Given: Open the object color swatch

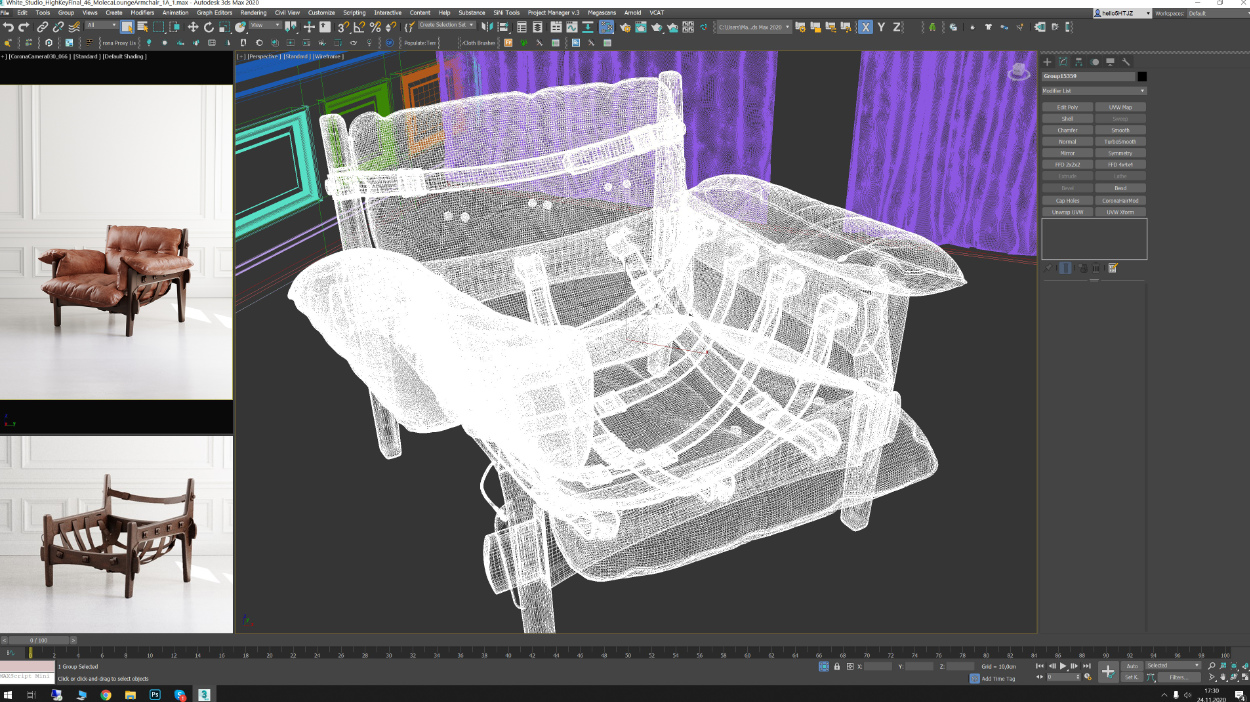Looking at the screenshot, I should click(x=1142, y=76).
